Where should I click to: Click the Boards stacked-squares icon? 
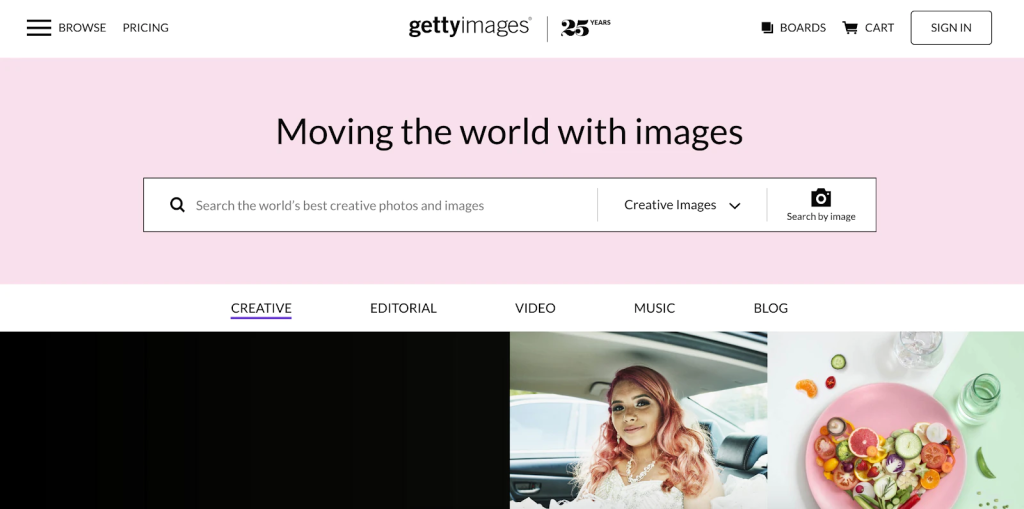pos(767,27)
